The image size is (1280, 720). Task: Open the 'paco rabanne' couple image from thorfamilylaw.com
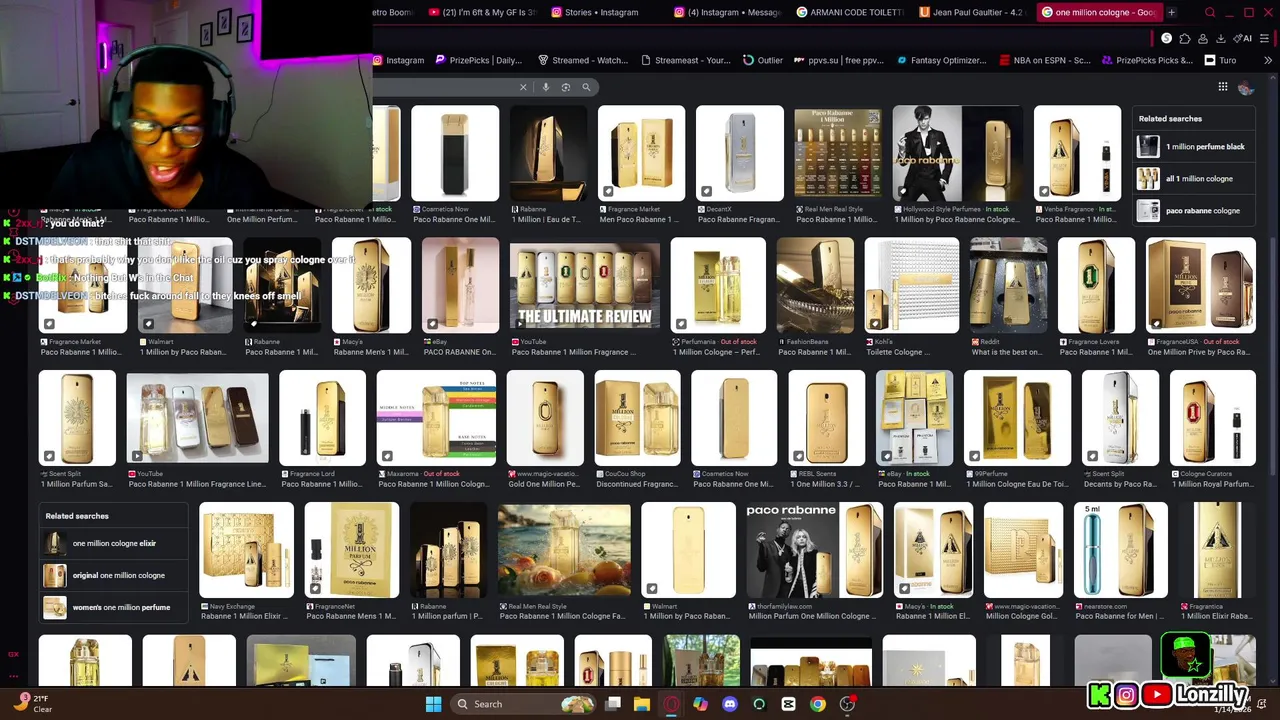(815, 550)
